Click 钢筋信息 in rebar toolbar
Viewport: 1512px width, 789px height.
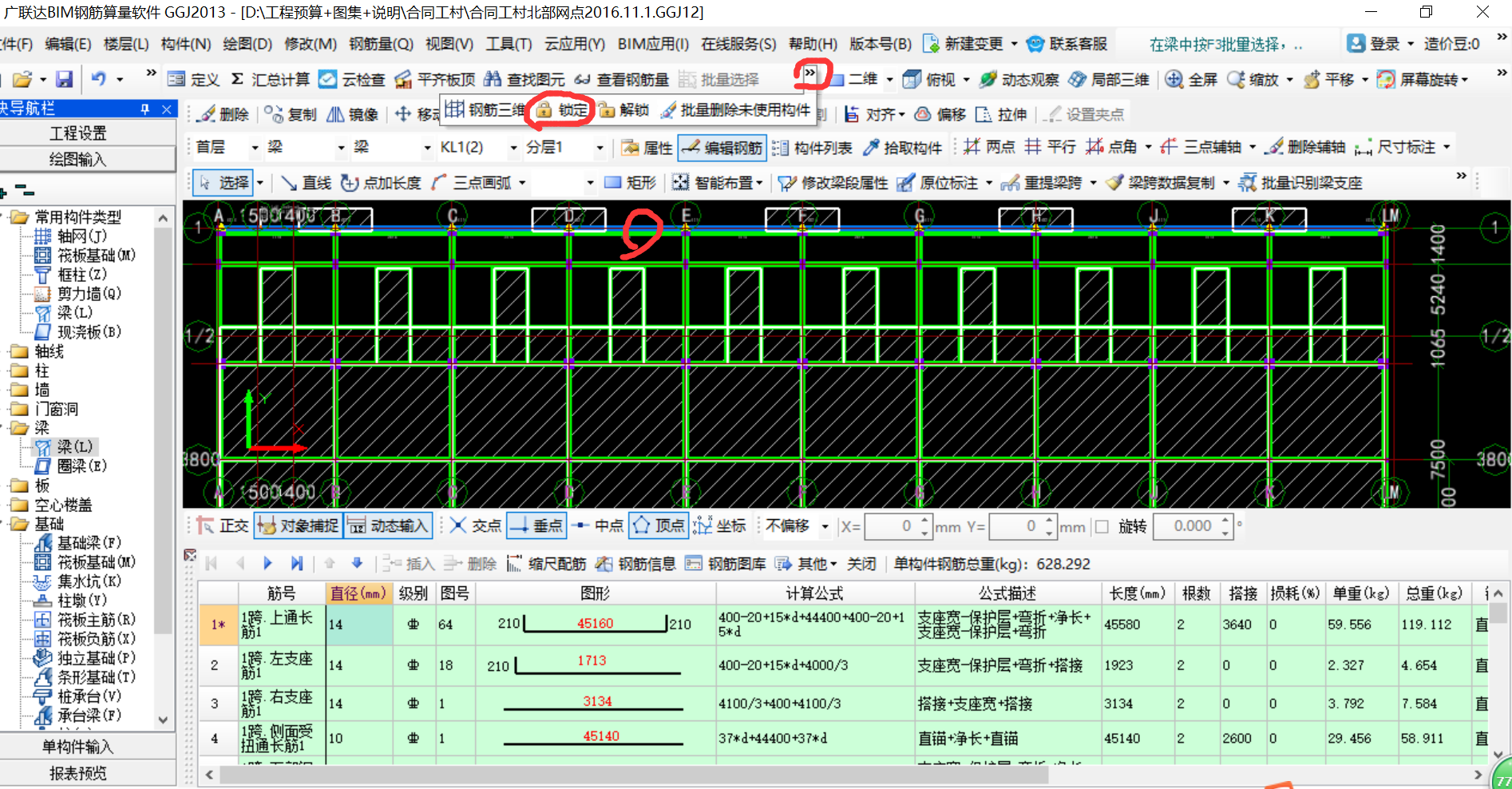tap(635, 564)
